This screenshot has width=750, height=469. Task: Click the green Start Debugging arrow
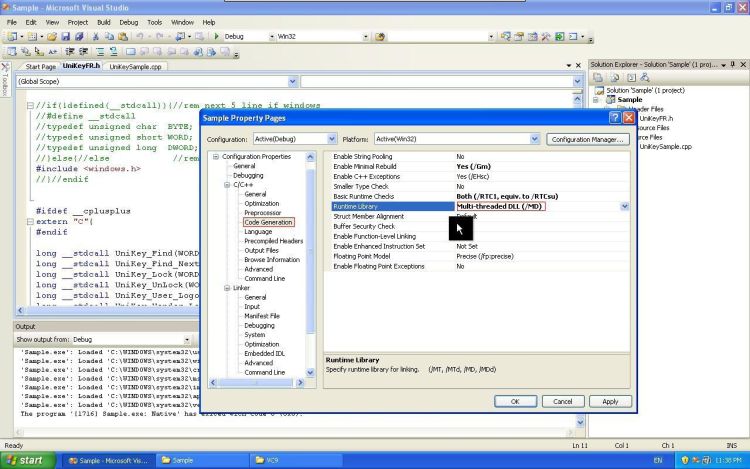click(217, 36)
